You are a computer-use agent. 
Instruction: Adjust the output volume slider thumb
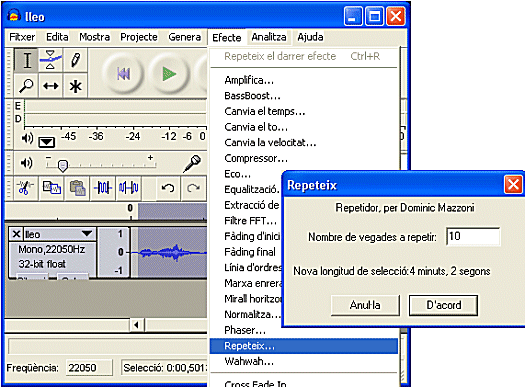[x=63, y=165]
